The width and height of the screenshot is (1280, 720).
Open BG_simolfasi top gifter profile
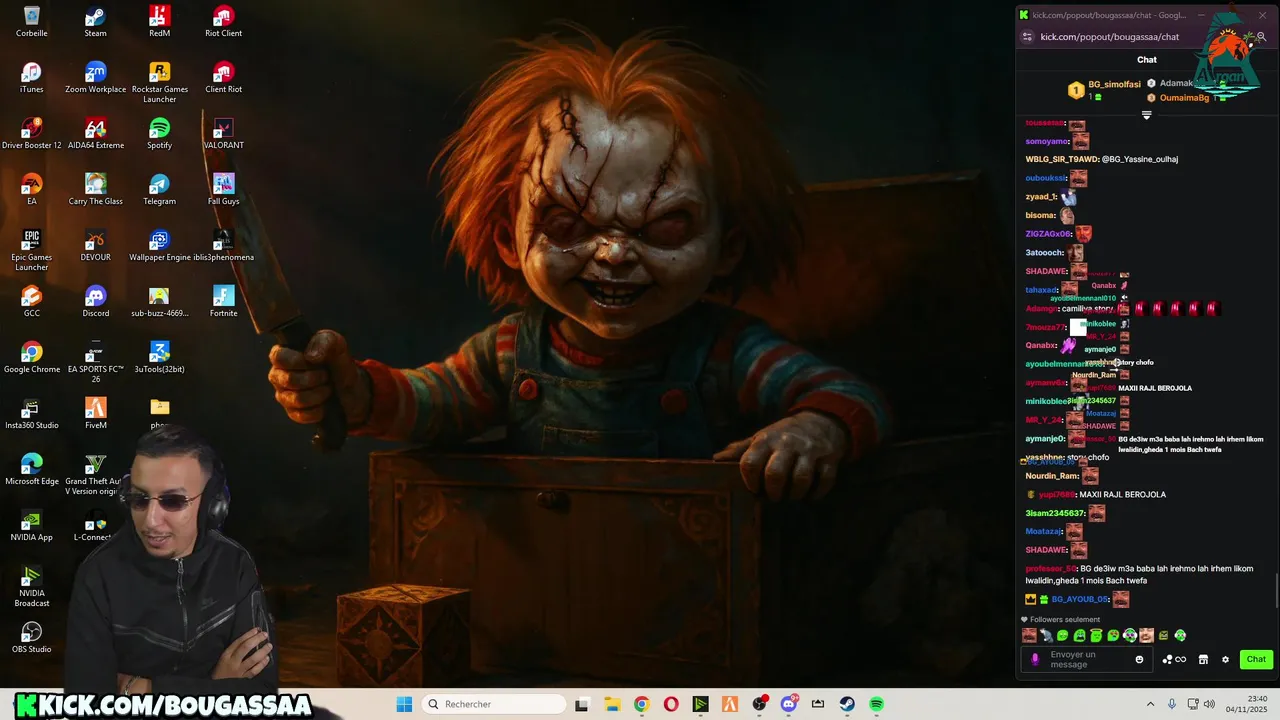click(1105, 90)
